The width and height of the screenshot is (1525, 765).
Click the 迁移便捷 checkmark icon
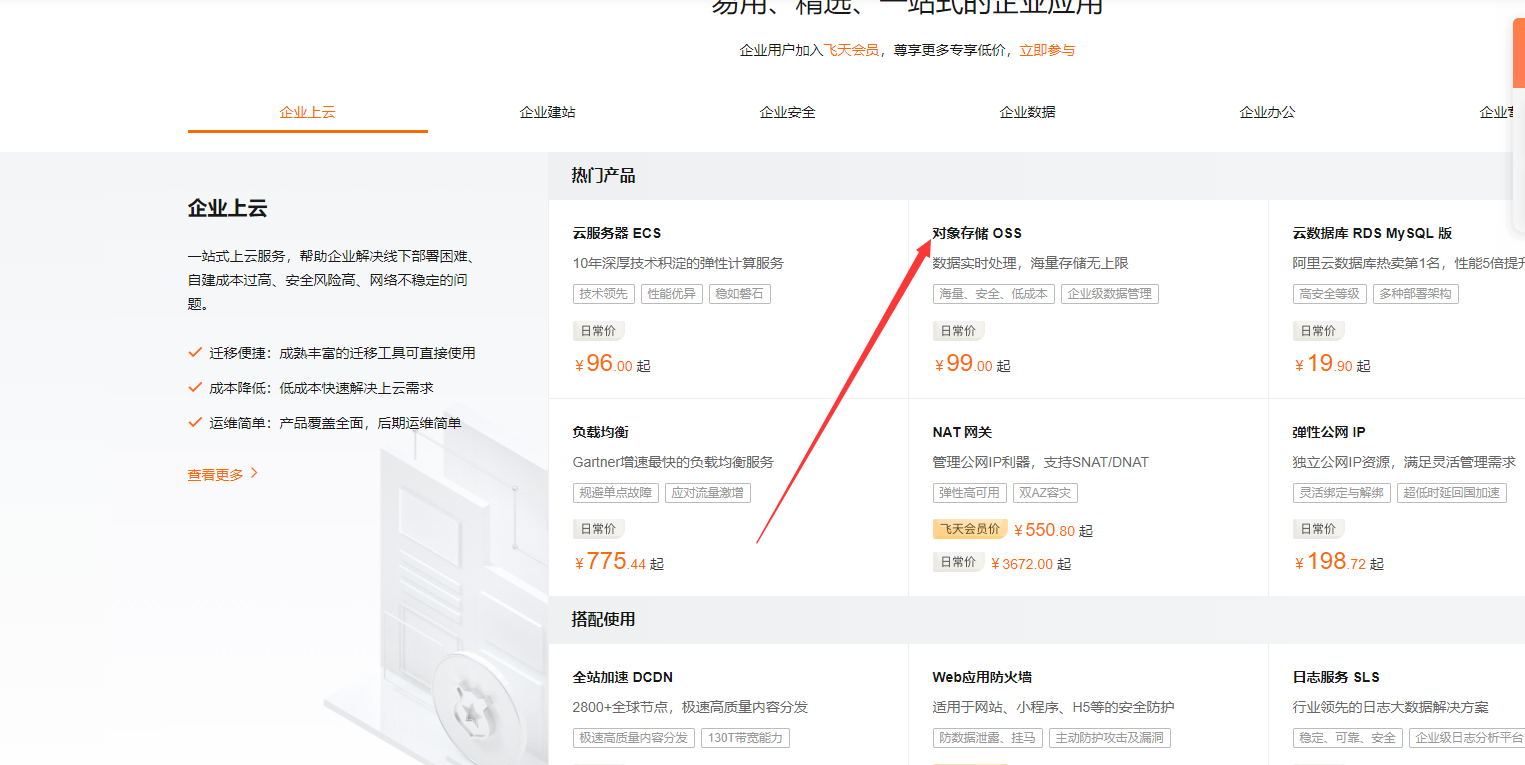pos(195,352)
